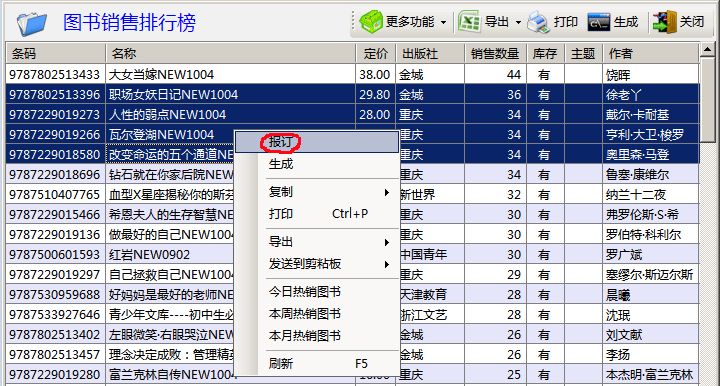Select the row 大女当嫁NEW1004
This screenshot has height=386, width=720.
coord(352,74)
